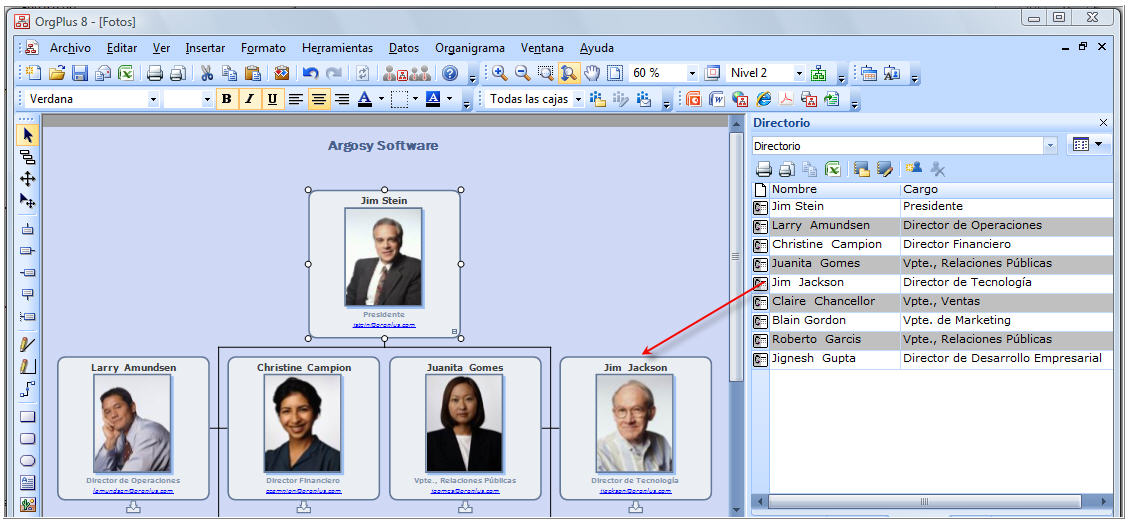Open the Editar menu

point(122,48)
